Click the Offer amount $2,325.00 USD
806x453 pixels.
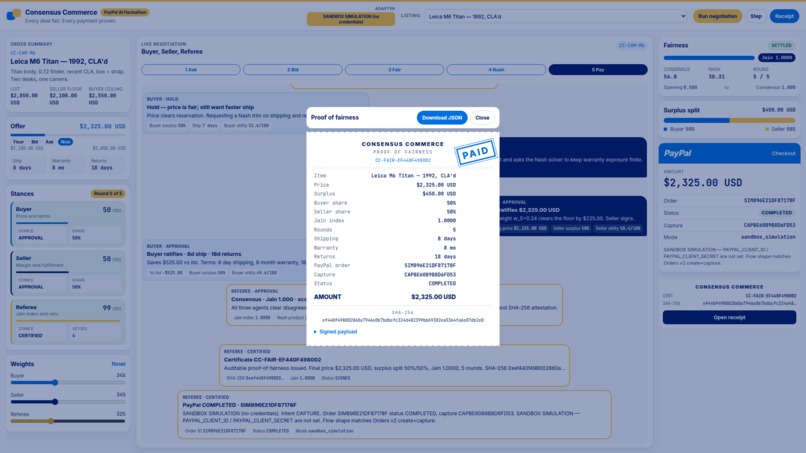pos(102,126)
